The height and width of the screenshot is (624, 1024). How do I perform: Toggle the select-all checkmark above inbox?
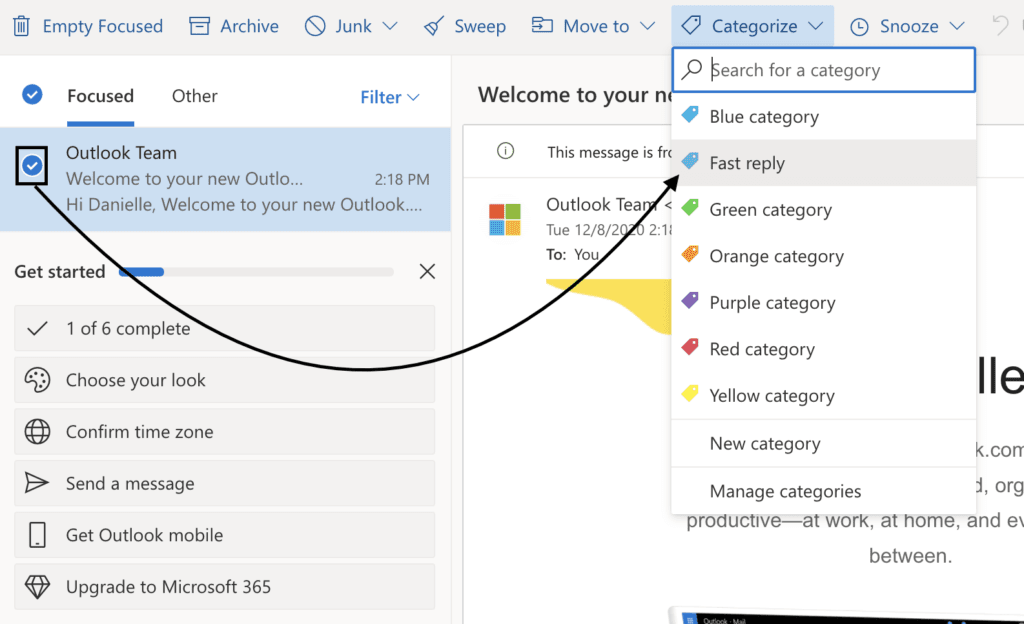click(32, 95)
